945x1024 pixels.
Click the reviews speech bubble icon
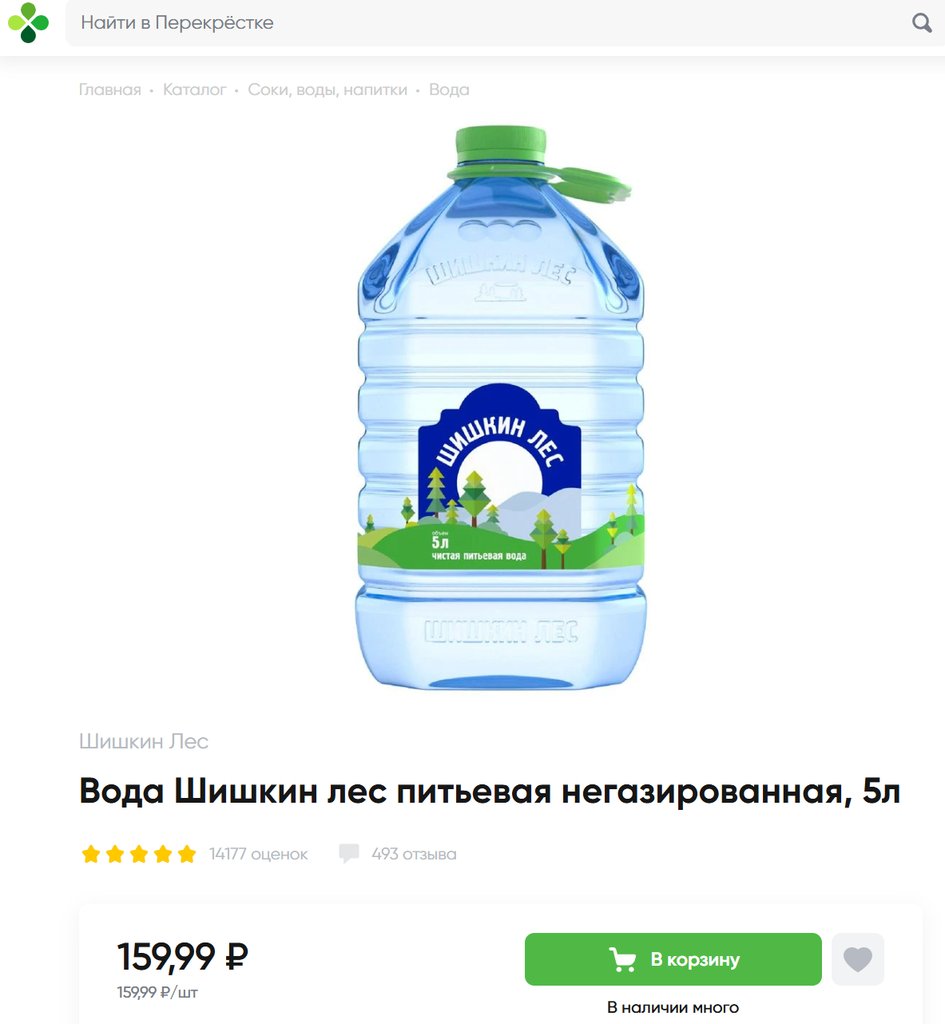tap(349, 854)
